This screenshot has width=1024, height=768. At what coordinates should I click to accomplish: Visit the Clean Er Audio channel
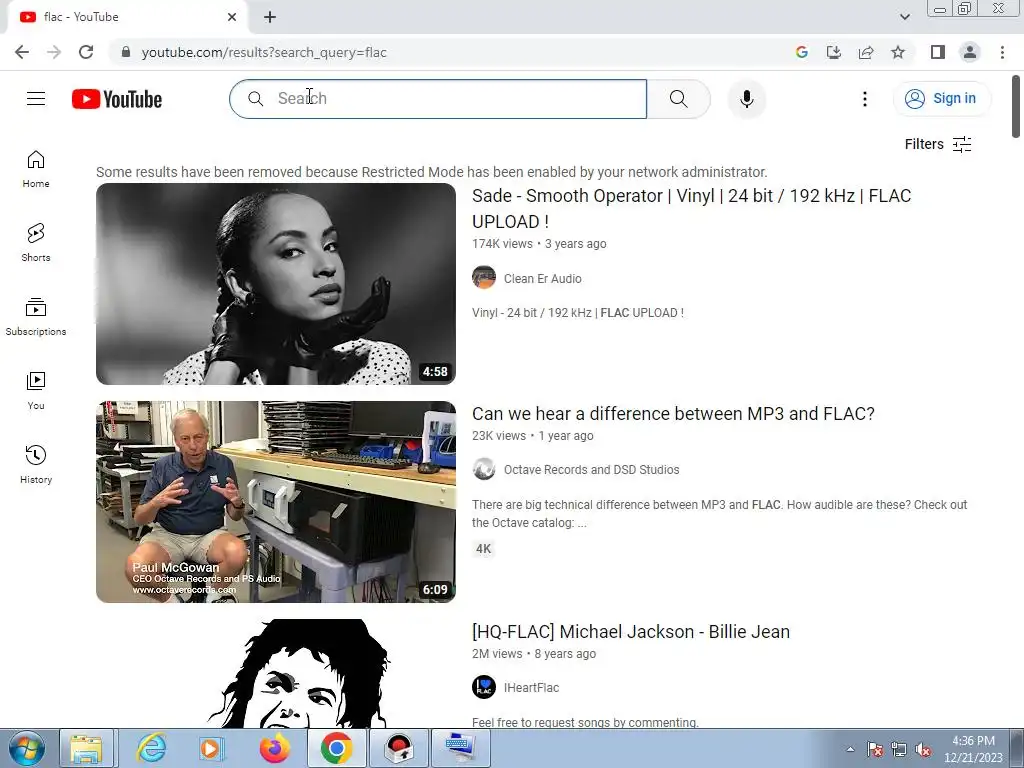[543, 279]
